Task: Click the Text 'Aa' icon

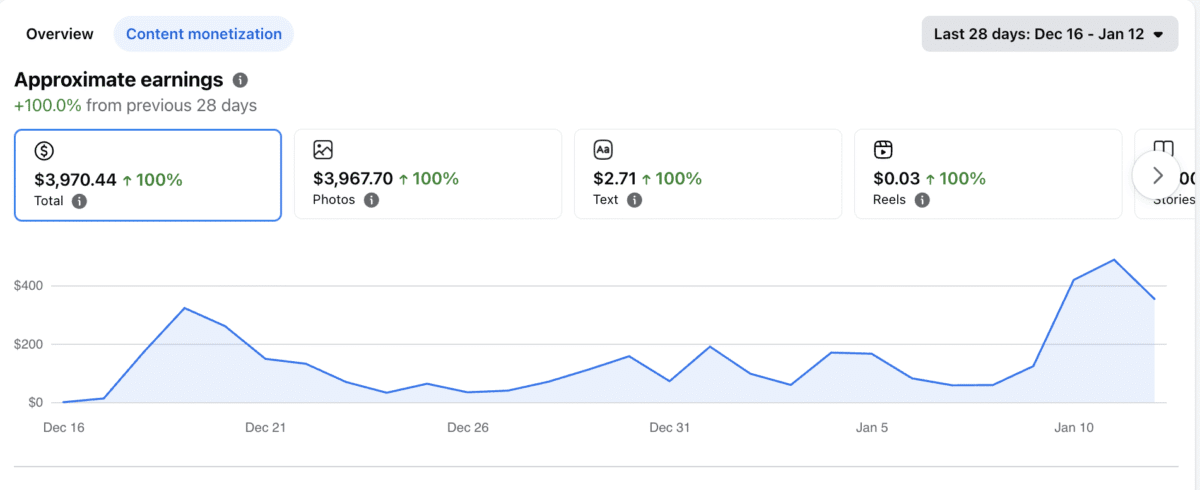Action: [603, 151]
